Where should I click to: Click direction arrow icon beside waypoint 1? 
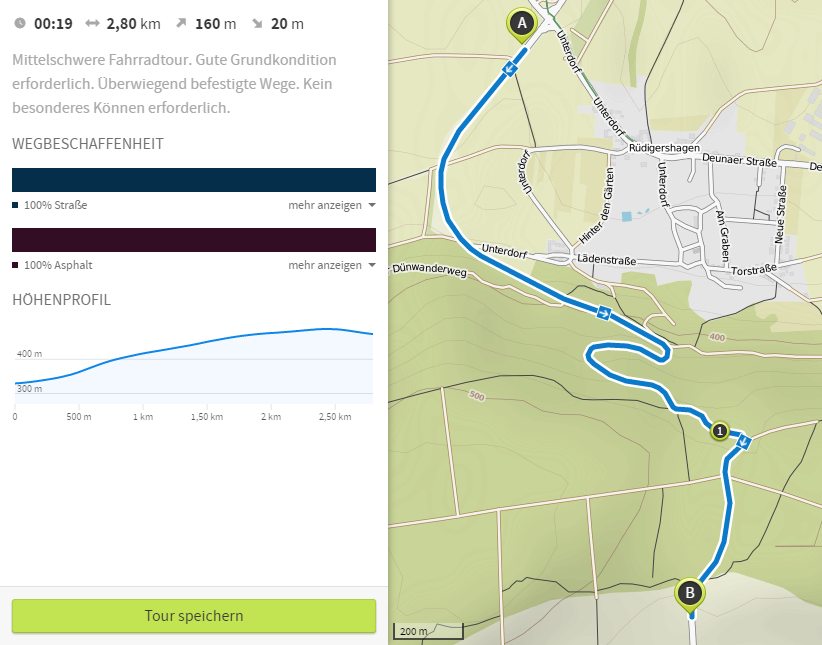coord(743,442)
